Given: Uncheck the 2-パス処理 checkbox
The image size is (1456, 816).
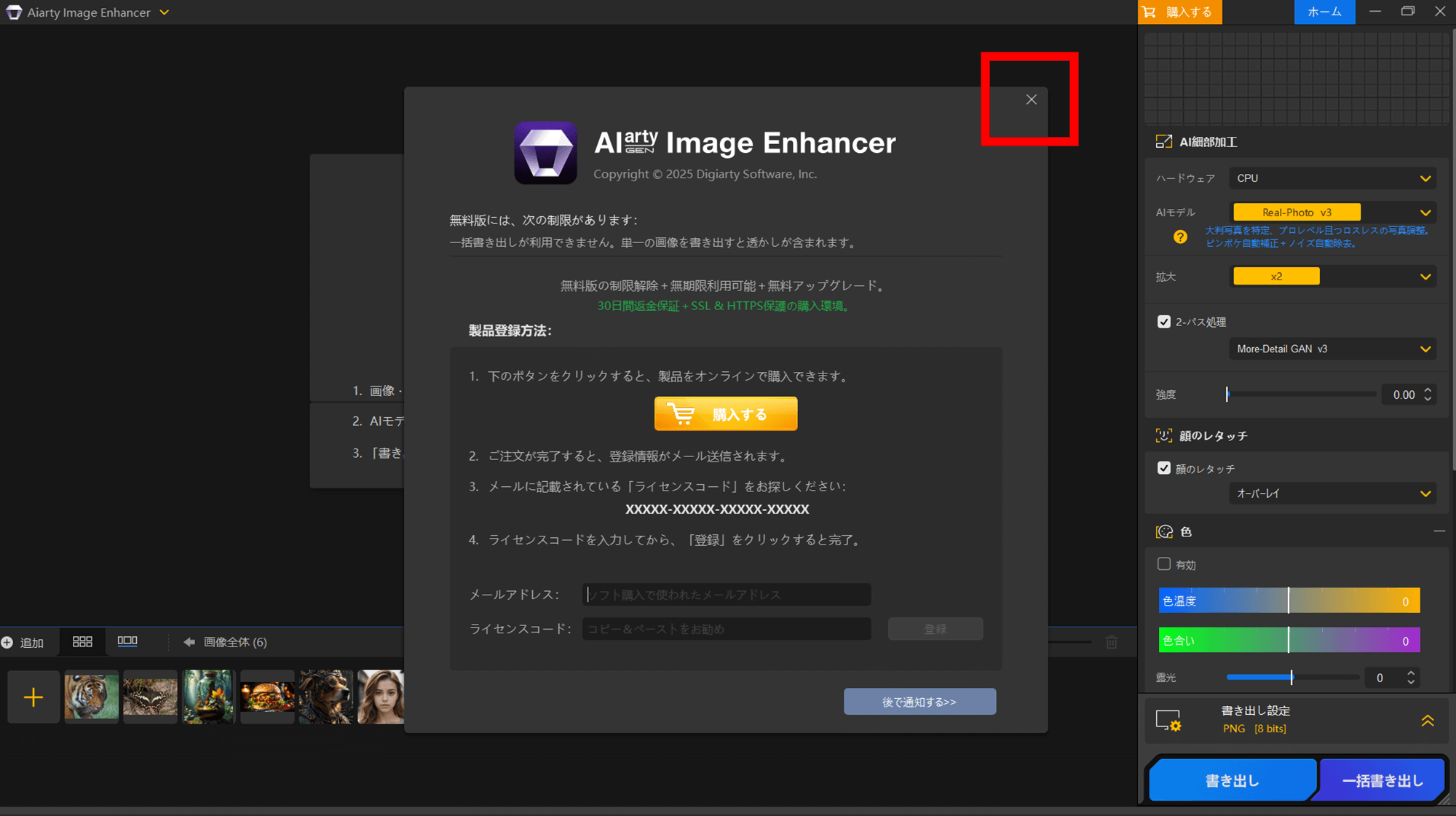Looking at the screenshot, I should coord(1163,322).
